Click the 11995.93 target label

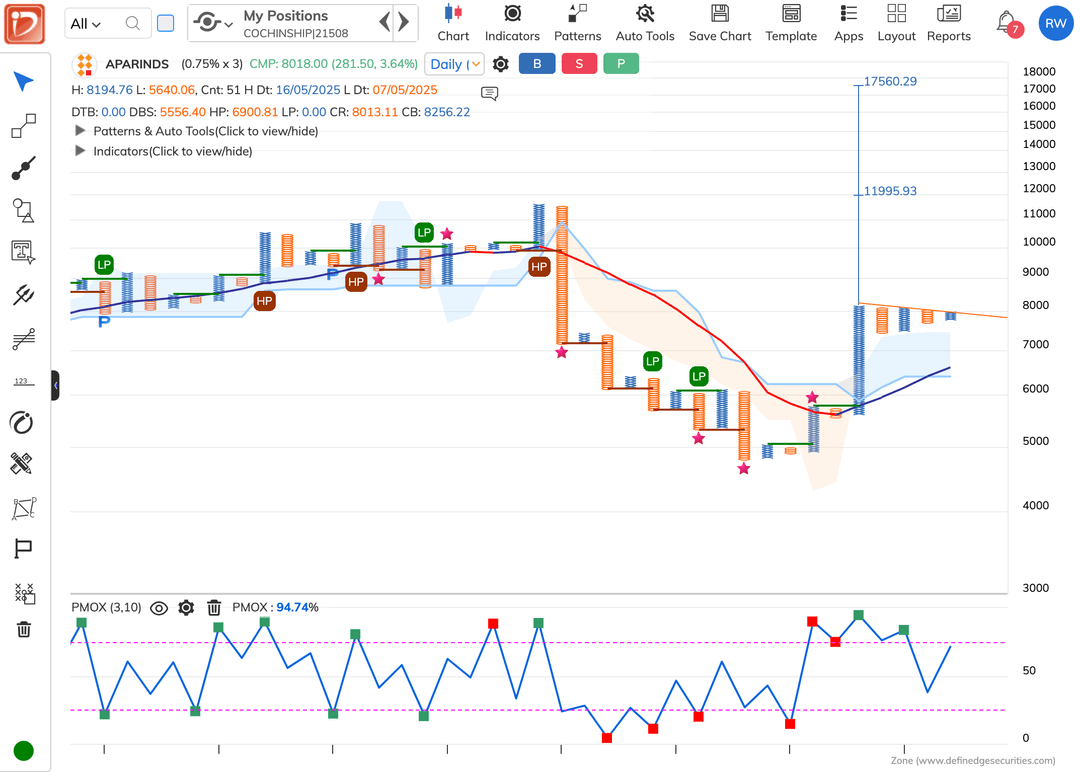tap(890, 191)
